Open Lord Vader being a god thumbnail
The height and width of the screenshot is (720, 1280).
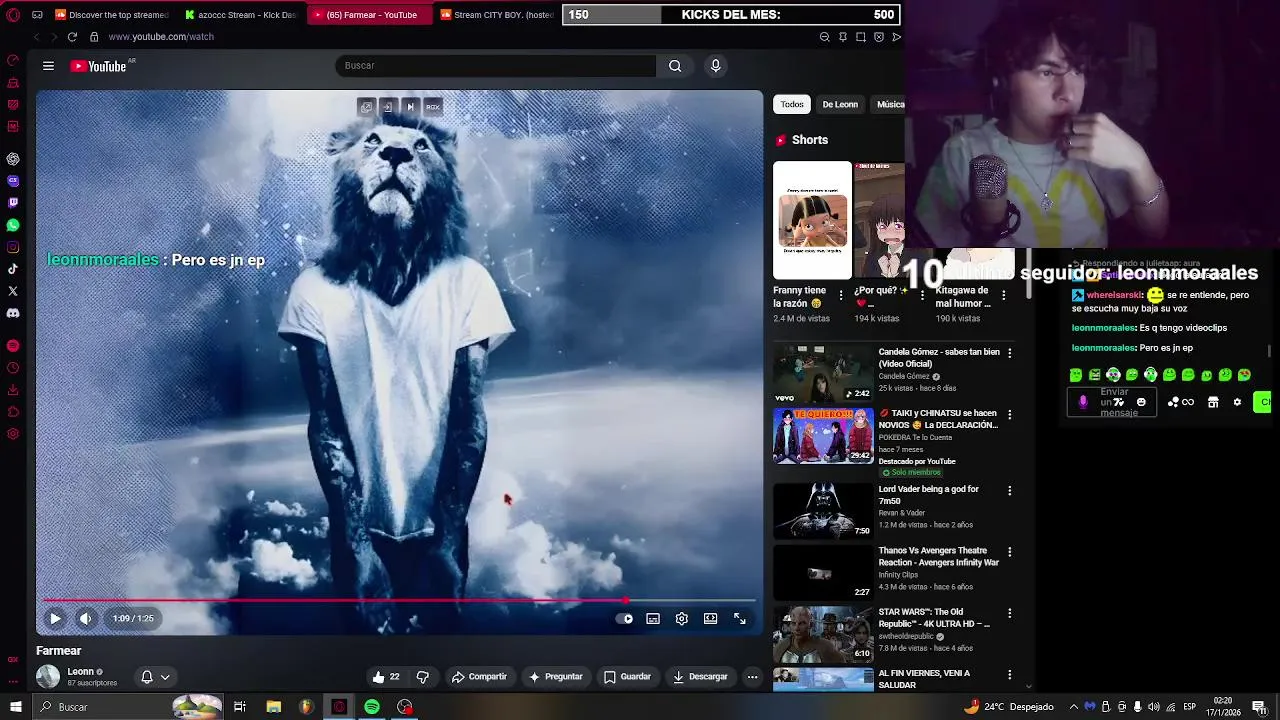click(823, 511)
